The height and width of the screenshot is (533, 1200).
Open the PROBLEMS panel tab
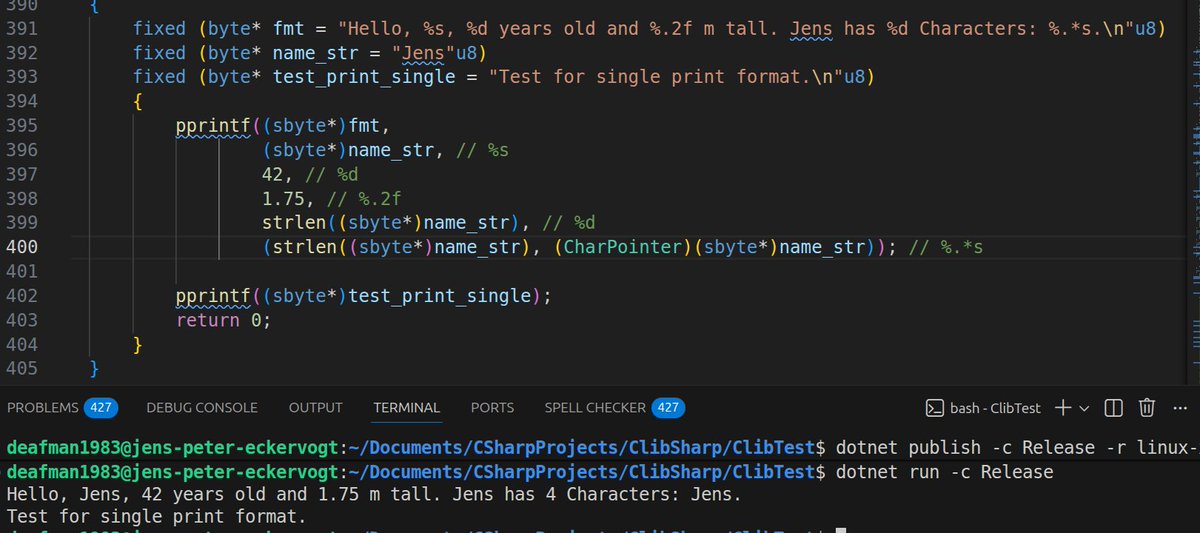44,408
